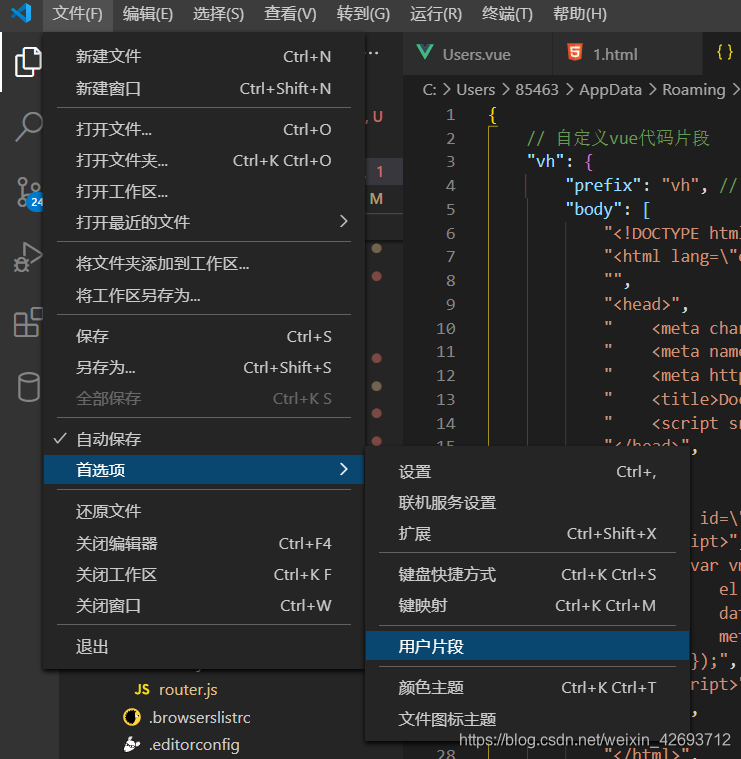This screenshot has height=759, width=741.
Task: Open the 终端(T) menu
Action: click(x=507, y=14)
